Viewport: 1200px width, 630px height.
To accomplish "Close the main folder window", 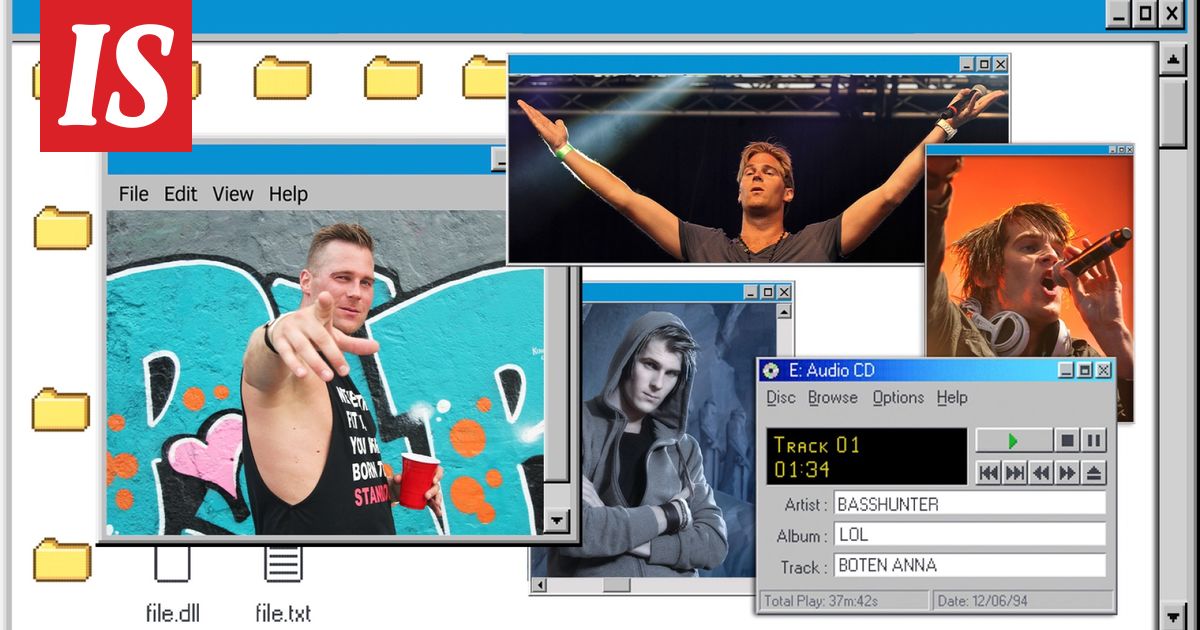I will (x=1172, y=13).
